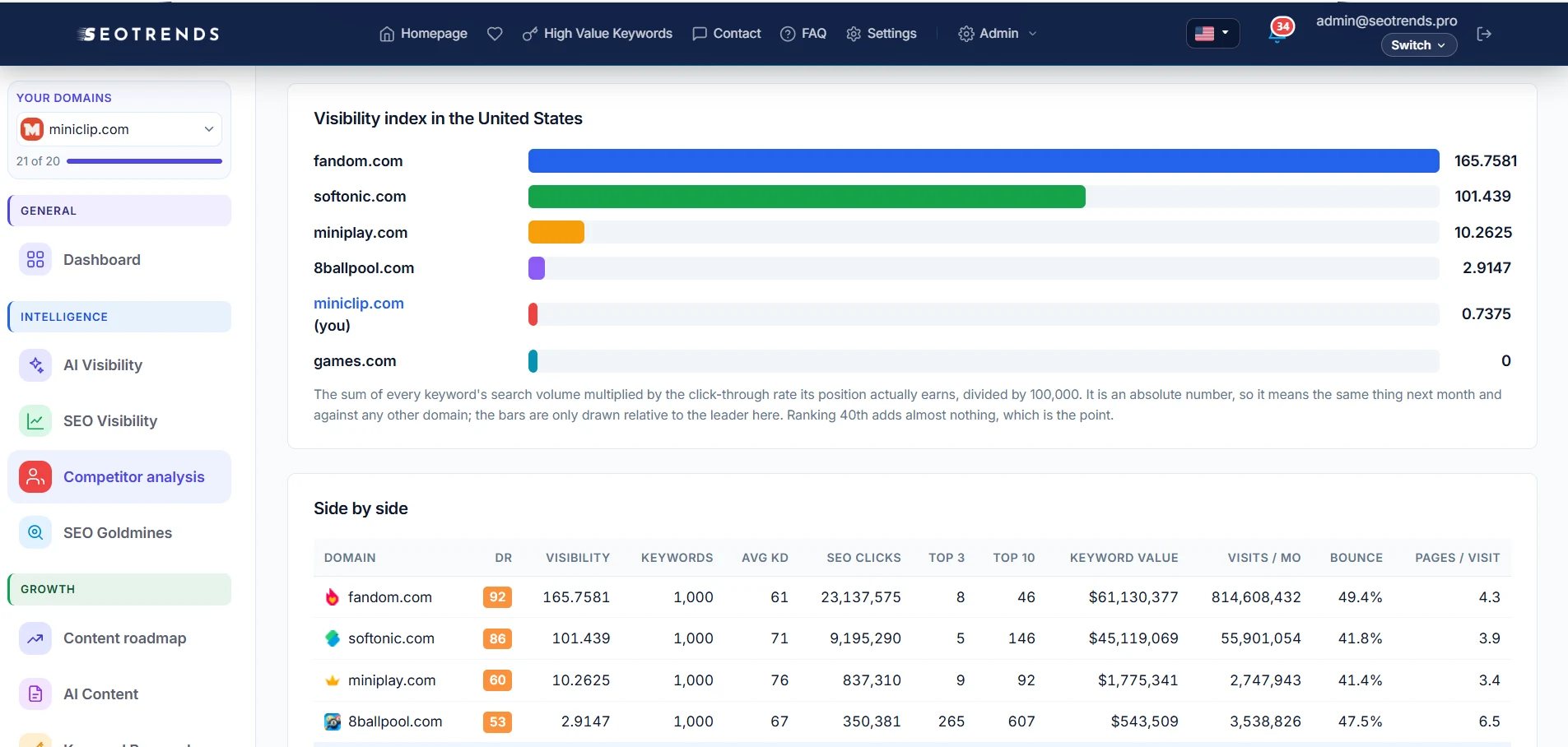
Task: Open the Homepage menu item
Action: [423, 34]
